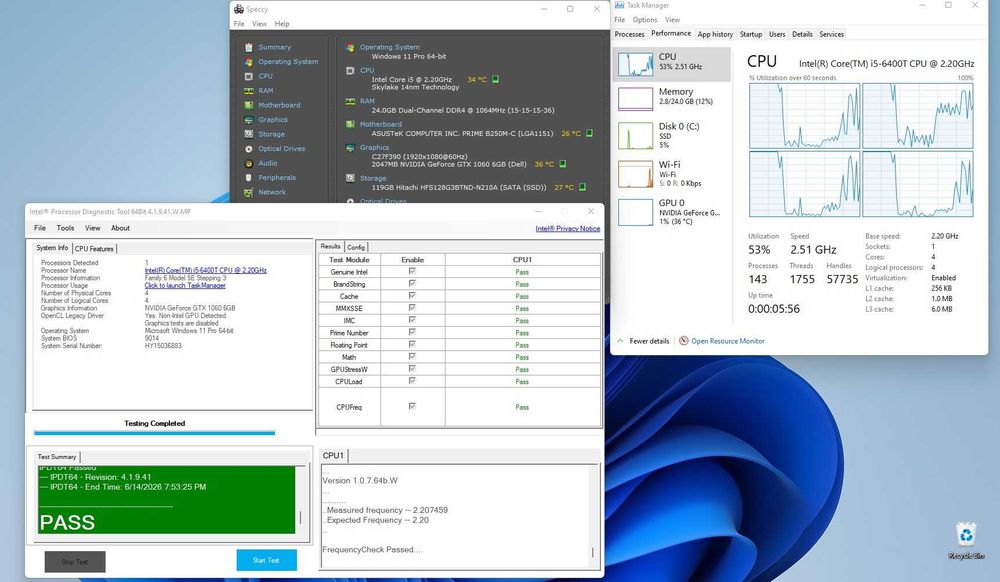
Task: Toggle BrandString test checkbox
Action: pos(412,284)
